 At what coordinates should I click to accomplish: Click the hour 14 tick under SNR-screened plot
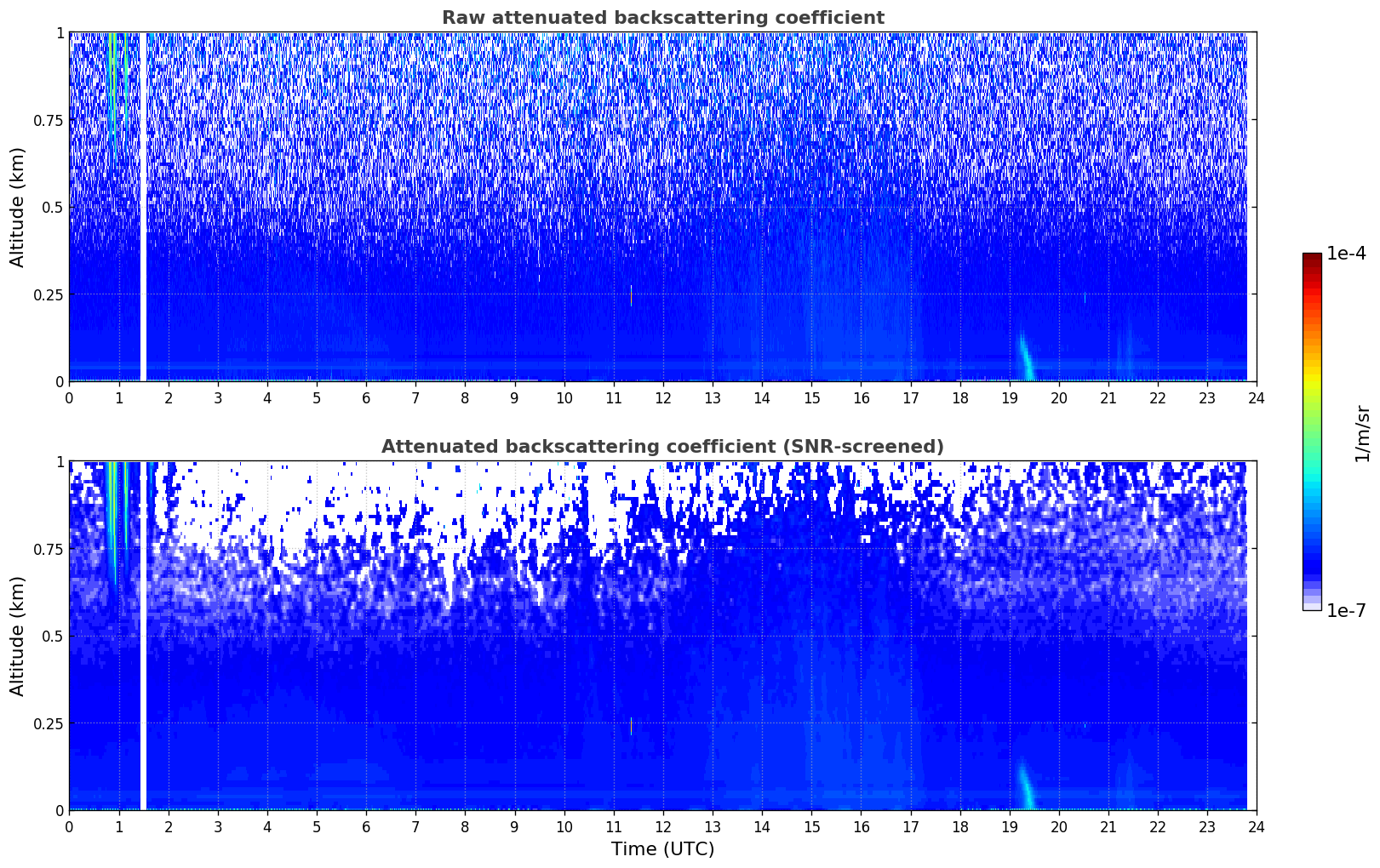pyautogui.click(x=762, y=826)
